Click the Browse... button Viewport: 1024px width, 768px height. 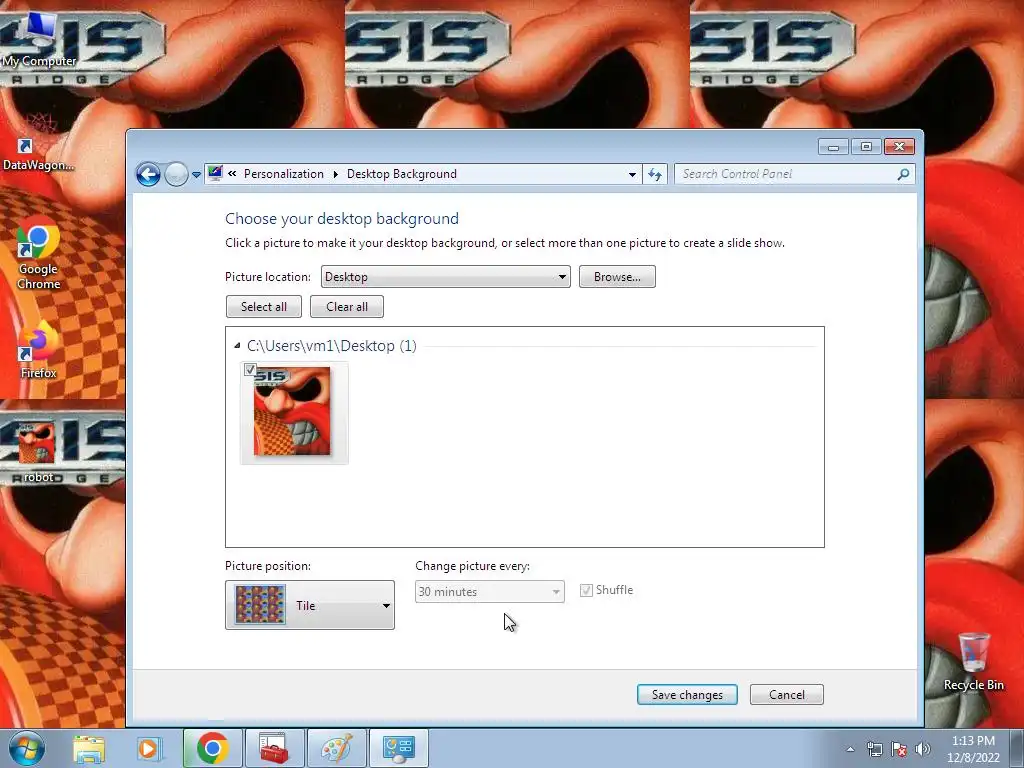[617, 277]
